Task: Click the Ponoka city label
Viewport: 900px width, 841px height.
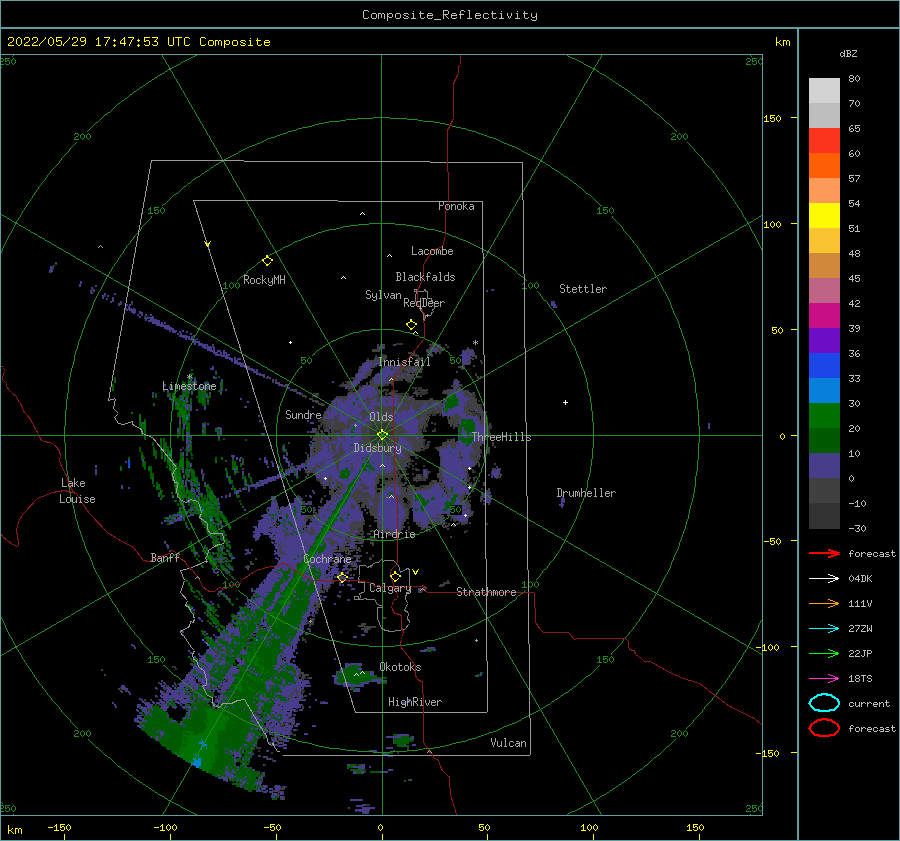Action: (x=456, y=206)
